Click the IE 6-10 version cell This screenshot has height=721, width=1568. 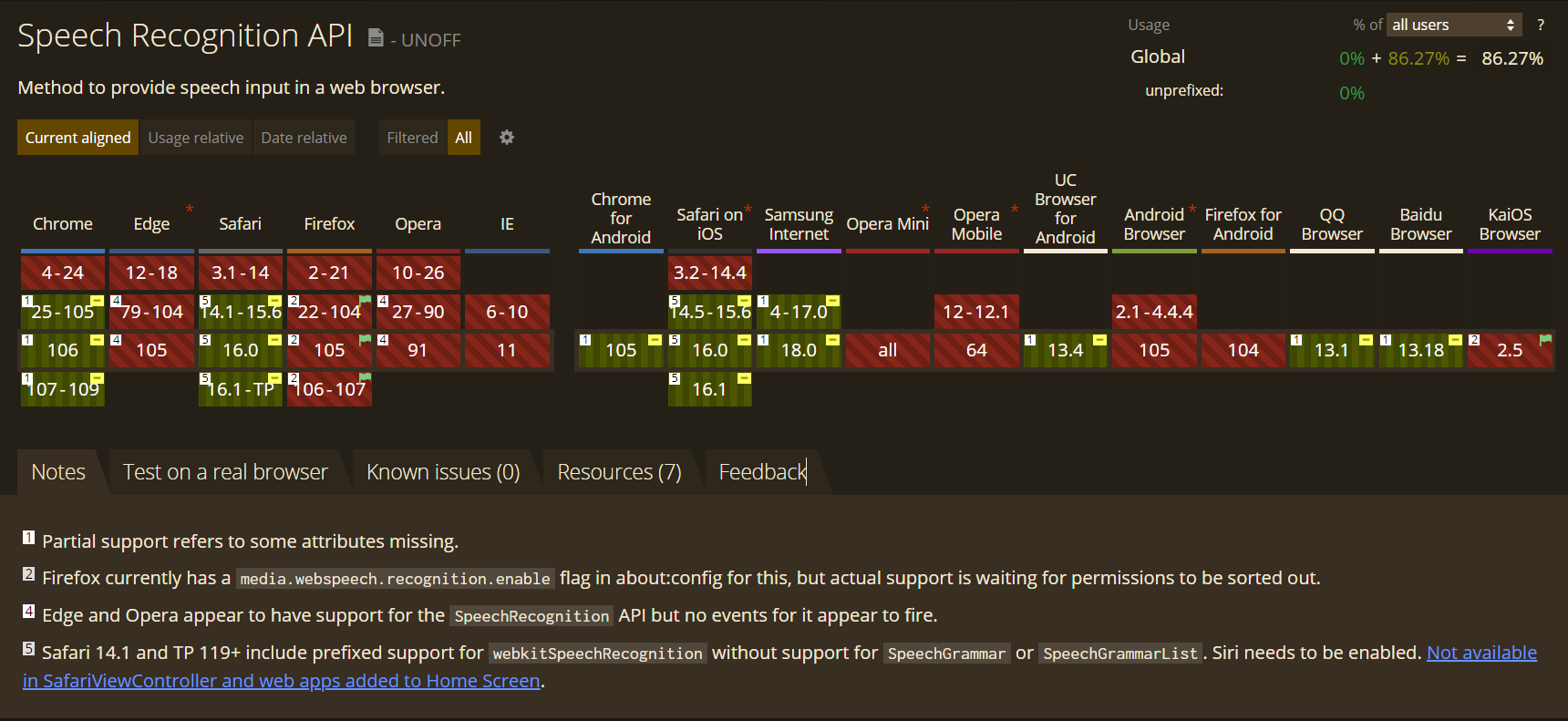tap(507, 312)
